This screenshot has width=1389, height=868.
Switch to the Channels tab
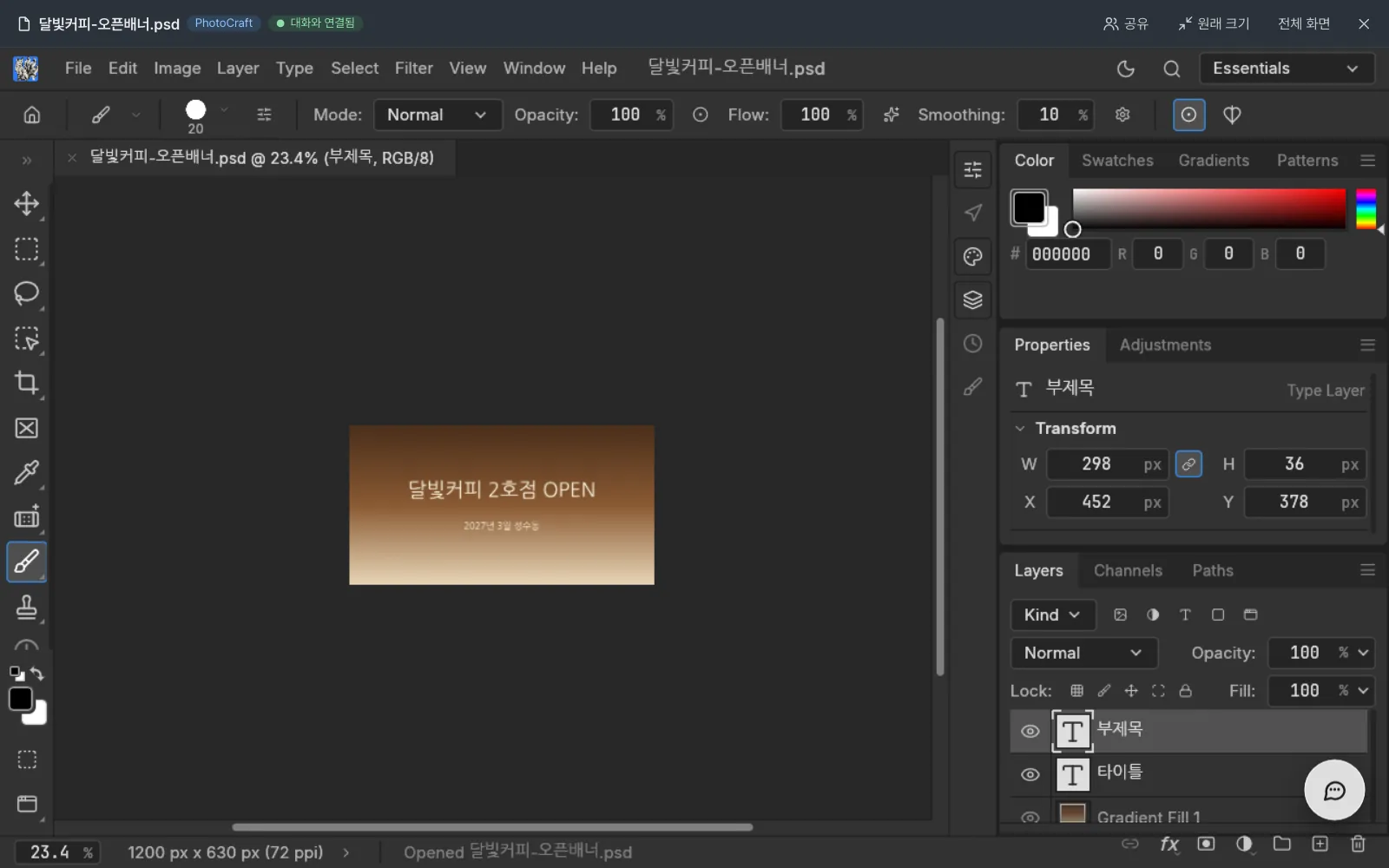(x=1128, y=570)
